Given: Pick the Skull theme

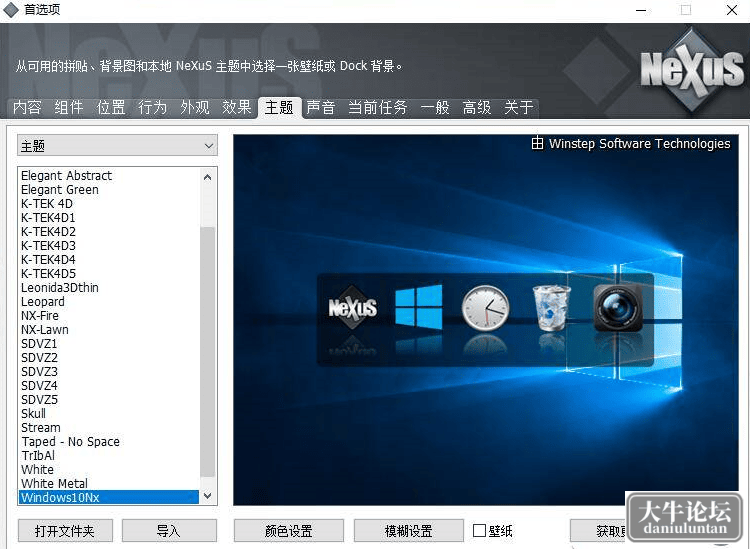Looking at the screenshot, I should [109, 413].
